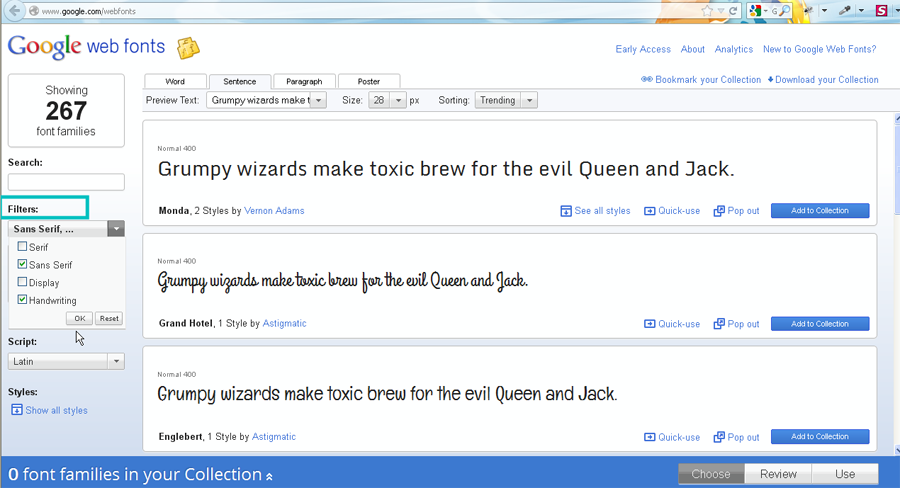900x488 pixels.
Task: Add Monda to Collection
Action: (820, 211)
